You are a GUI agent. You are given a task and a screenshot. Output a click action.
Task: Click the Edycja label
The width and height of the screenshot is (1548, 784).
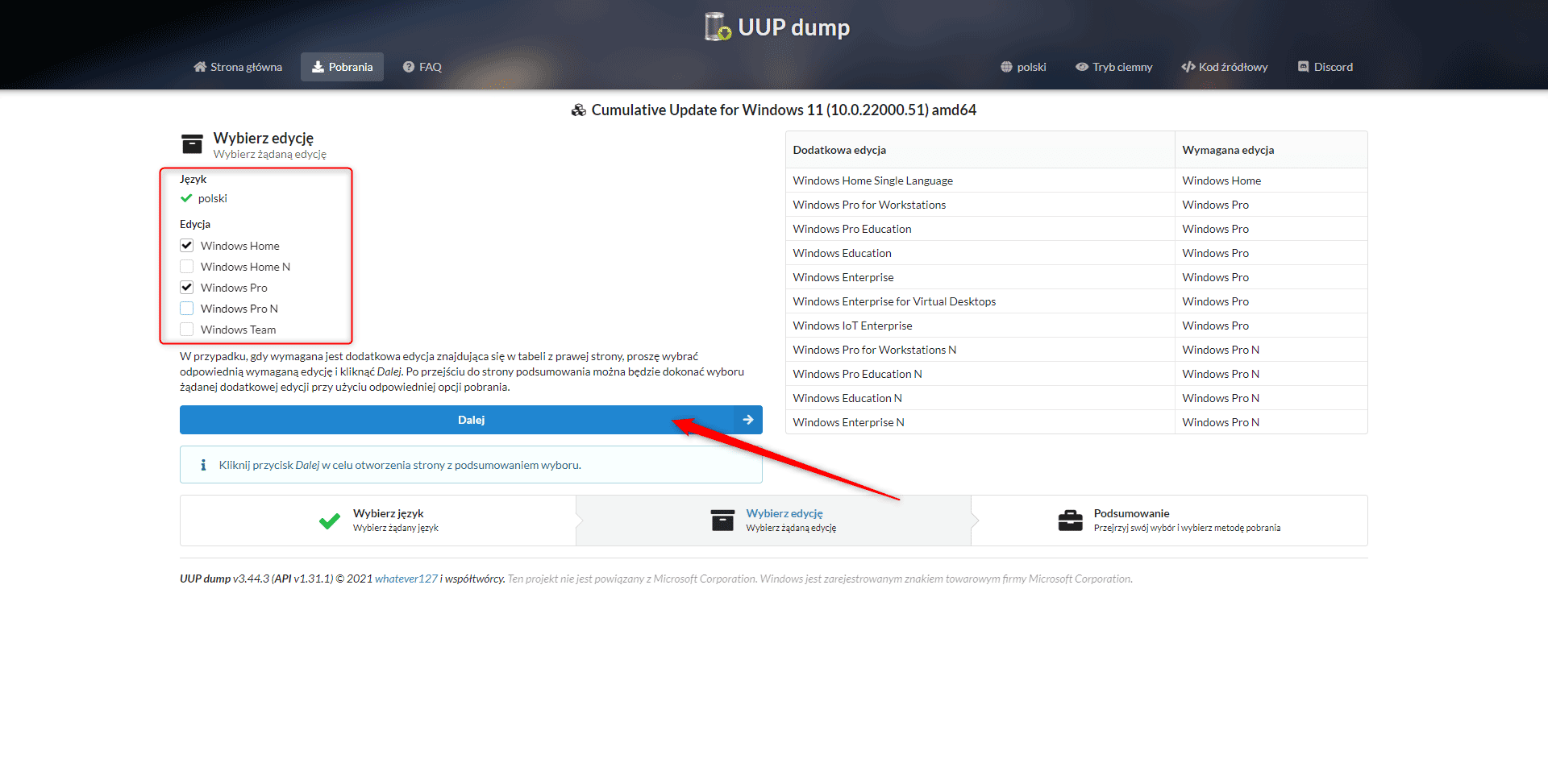point(195,224)
